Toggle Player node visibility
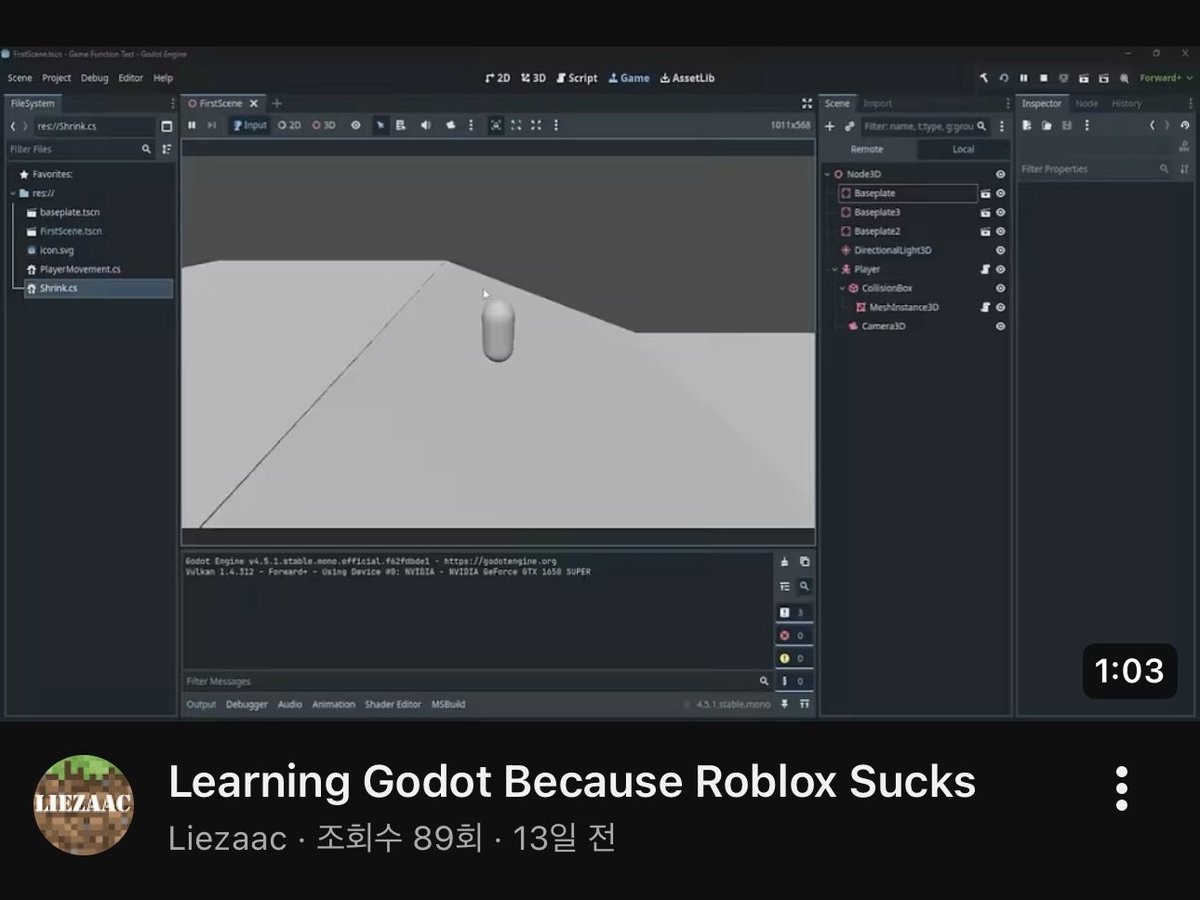The image size is (1200, 900). coord(1000,269)
